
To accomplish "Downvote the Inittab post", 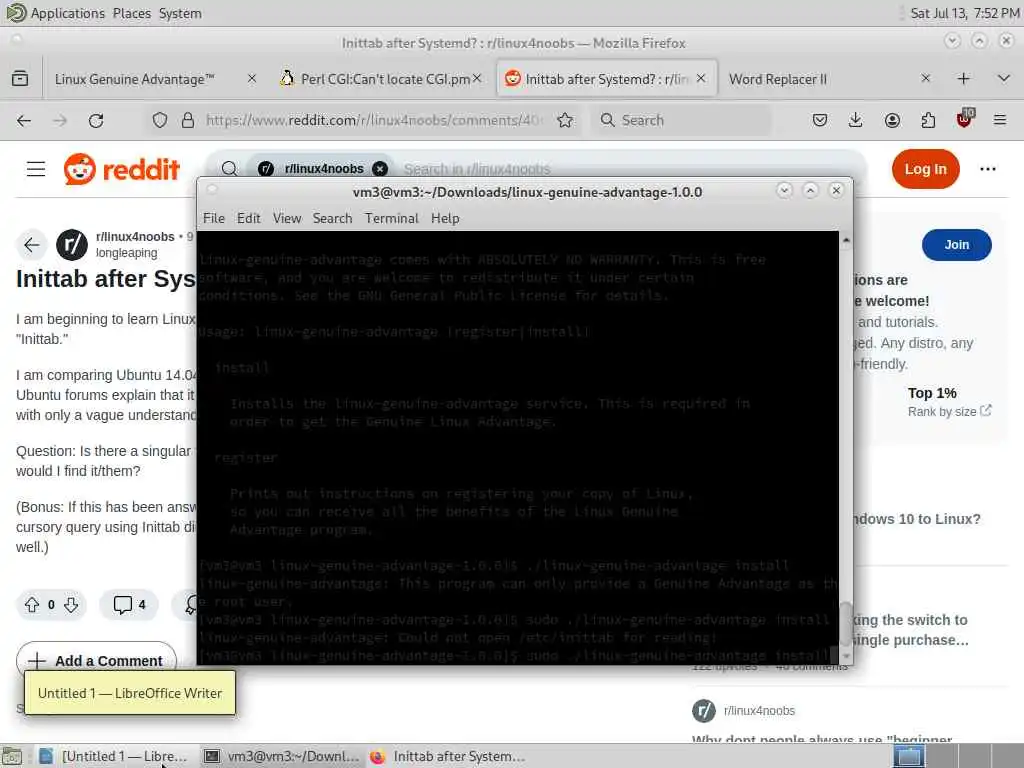I will pos(71,605).
